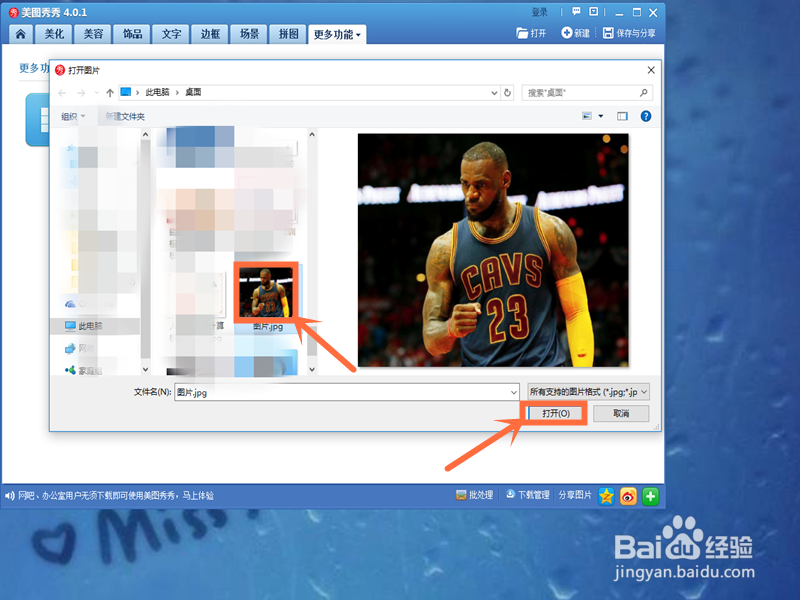
Task: Toggle the preview pane icon
Action: click(622, 116)
